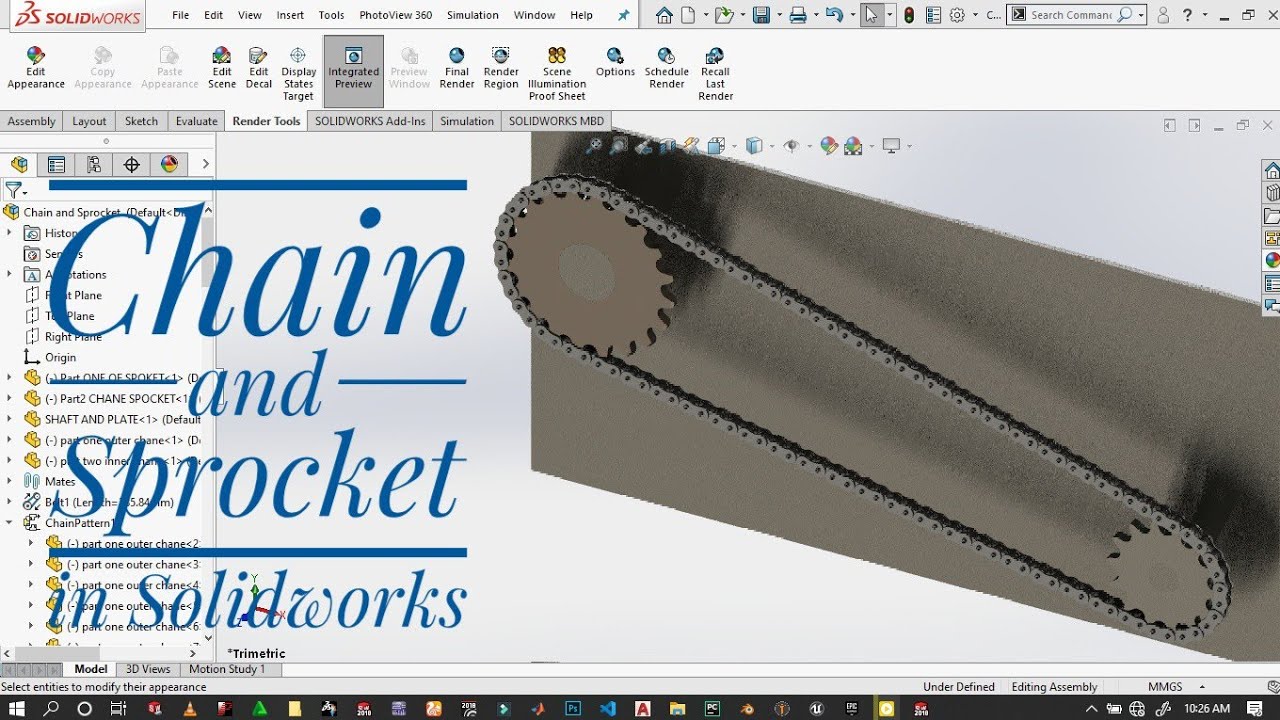
Task: Click the Rebuild traffic light icon
Action: click(x=908, y=15)
